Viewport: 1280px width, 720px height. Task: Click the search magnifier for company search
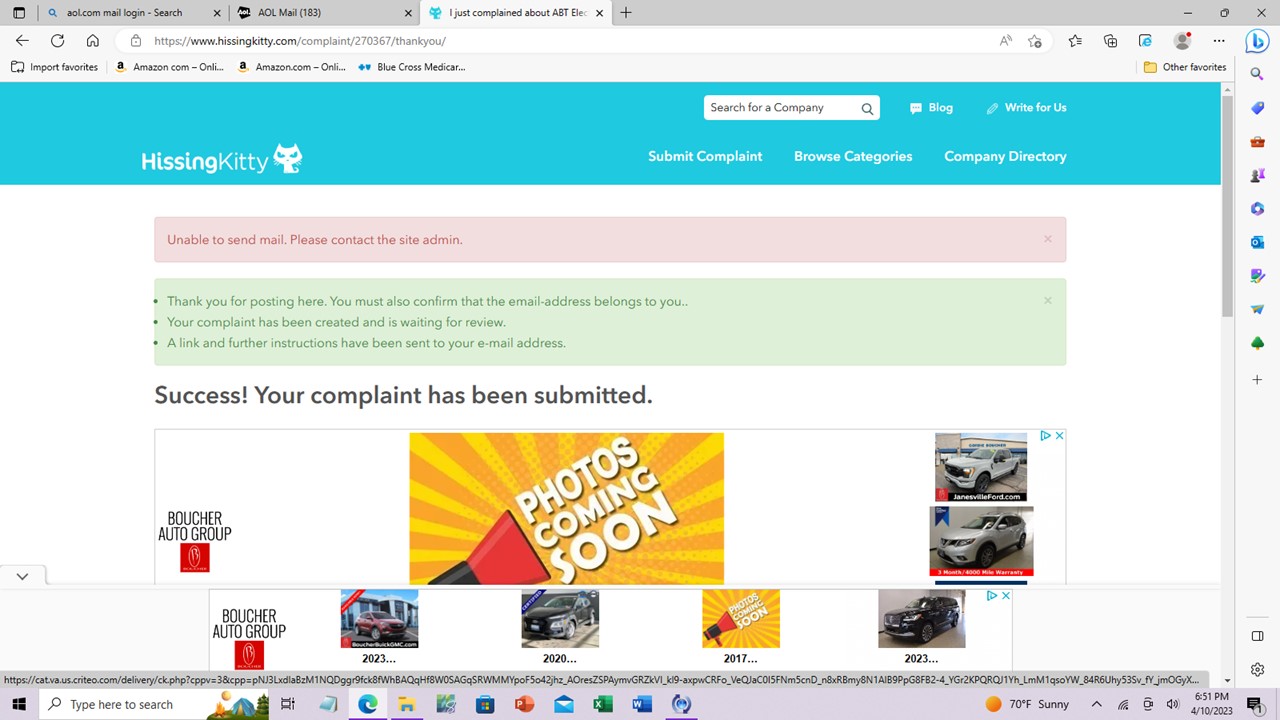click(866, 107)
